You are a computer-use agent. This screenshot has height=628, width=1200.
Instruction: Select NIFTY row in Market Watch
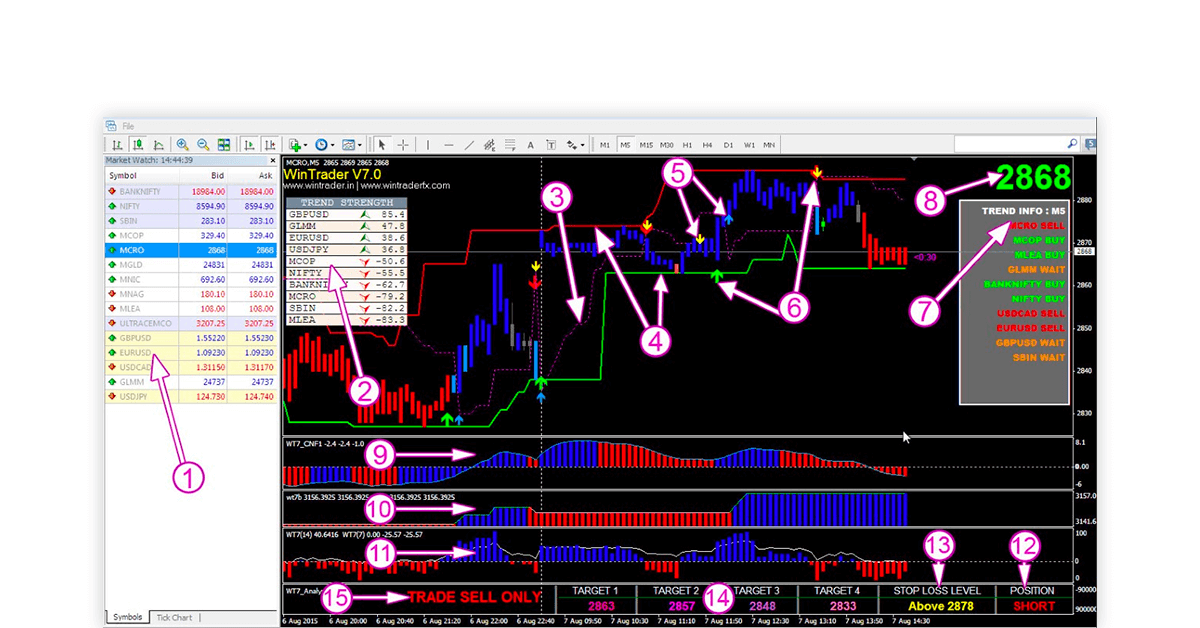pyautogui.click(x=192, y=205)
